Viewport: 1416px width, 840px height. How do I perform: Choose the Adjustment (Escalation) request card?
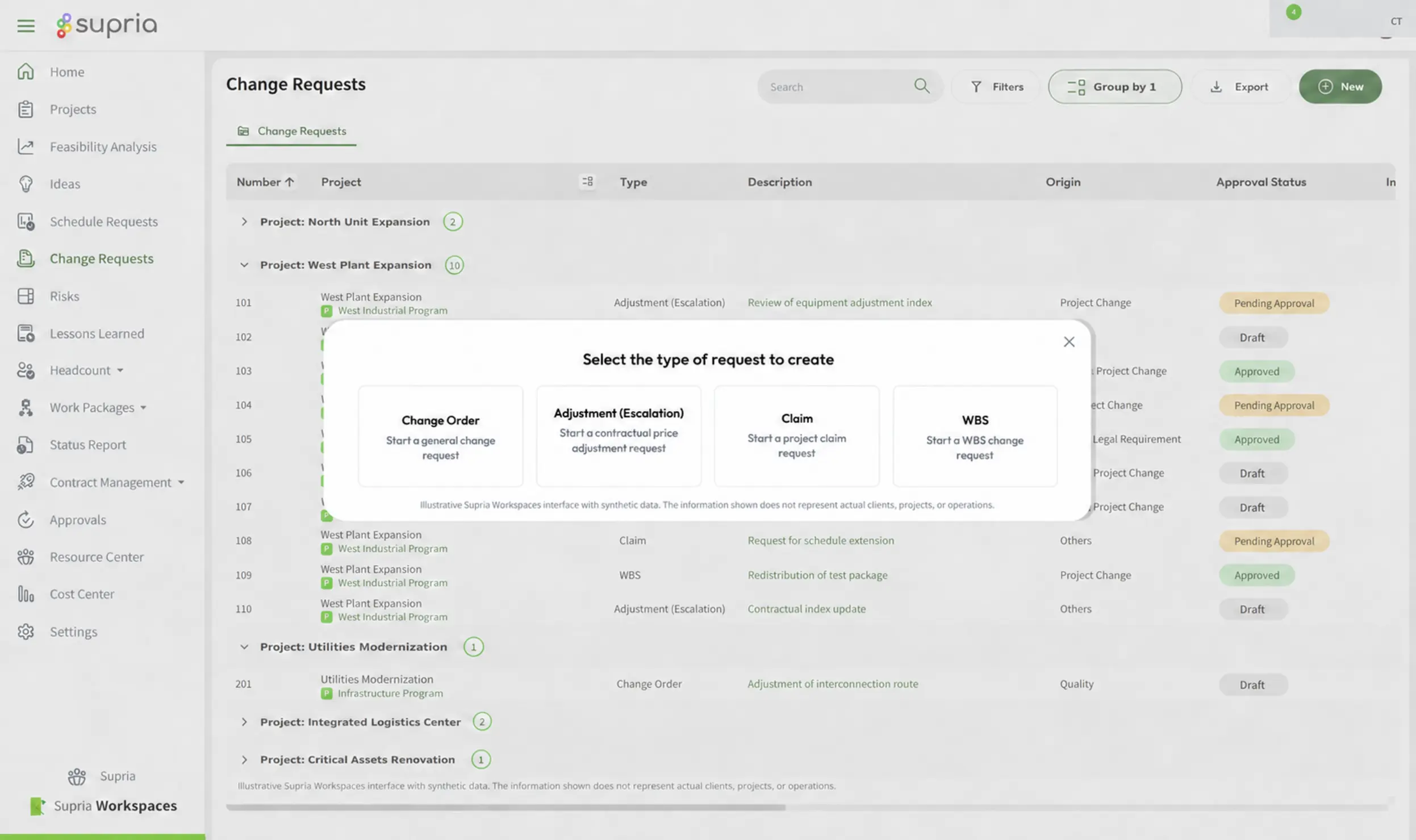[619, 436]
